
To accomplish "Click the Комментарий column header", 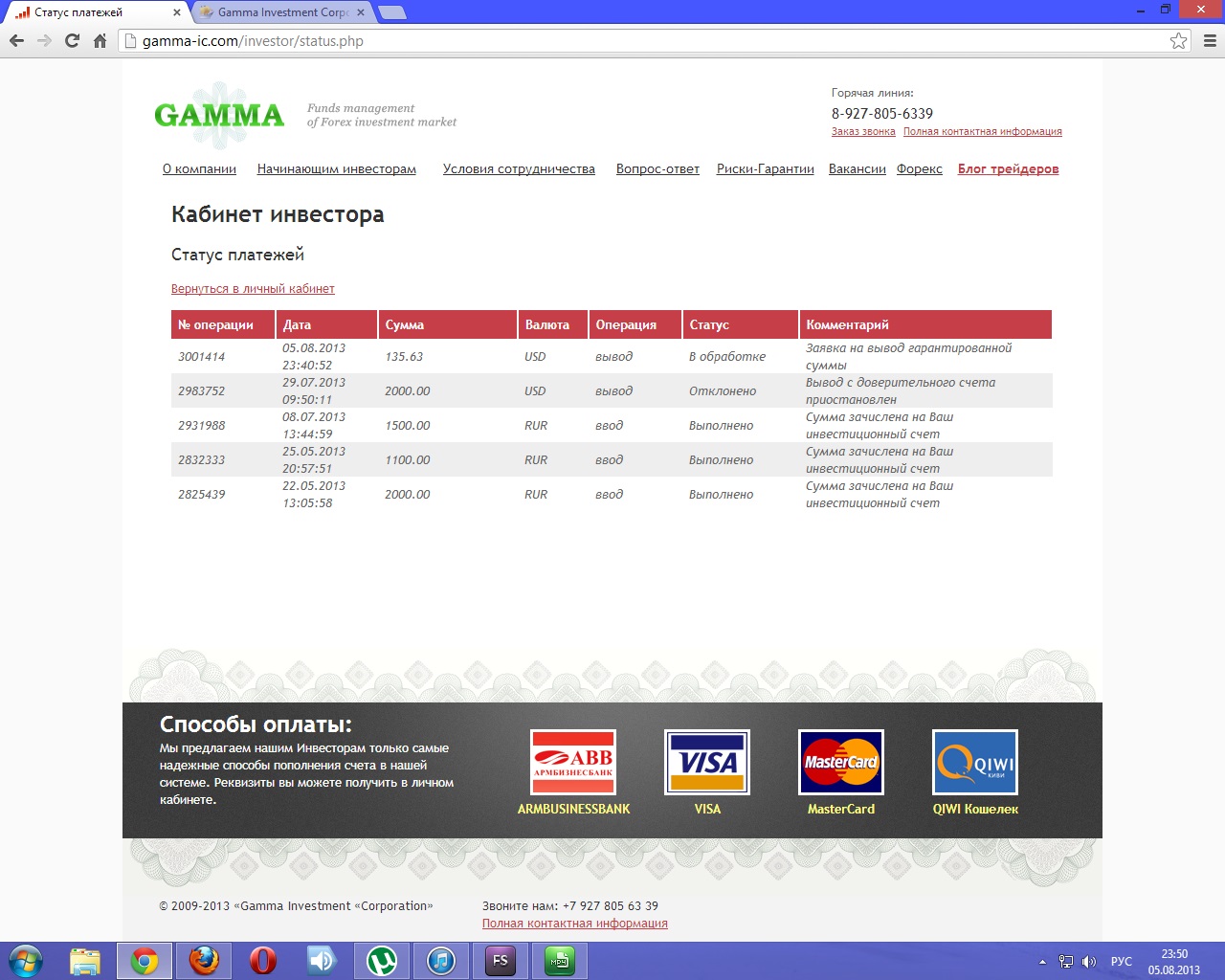I will (925, 324).
